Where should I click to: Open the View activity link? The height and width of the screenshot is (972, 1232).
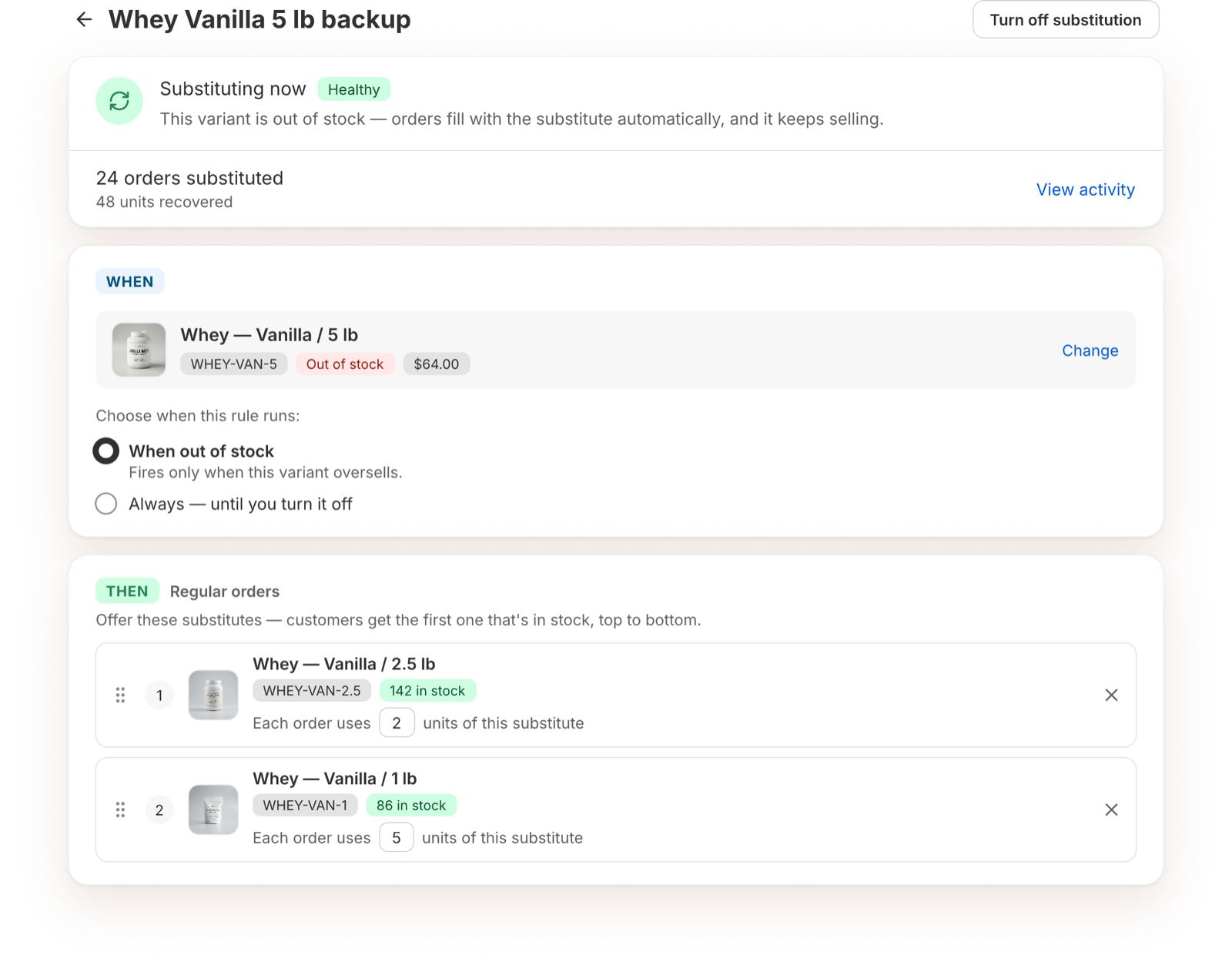1085,189
